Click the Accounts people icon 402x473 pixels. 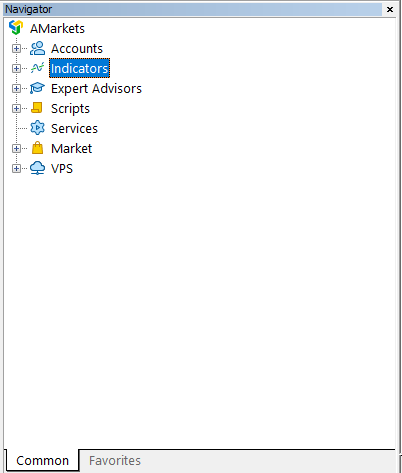[x=37, y=48]
